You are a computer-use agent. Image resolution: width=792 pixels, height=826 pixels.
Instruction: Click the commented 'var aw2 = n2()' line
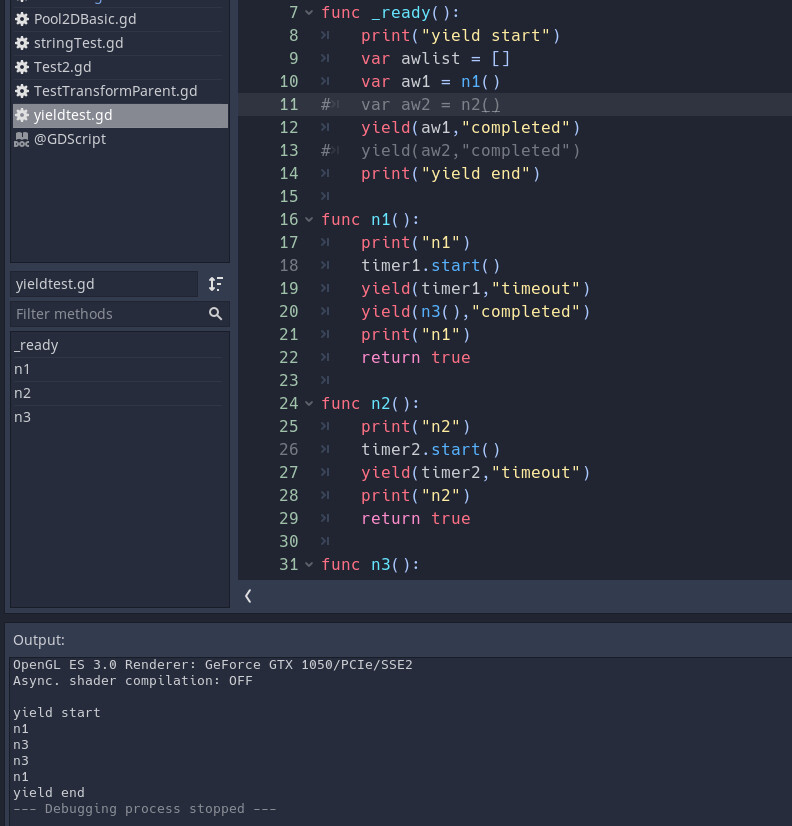tap(431, 105)
